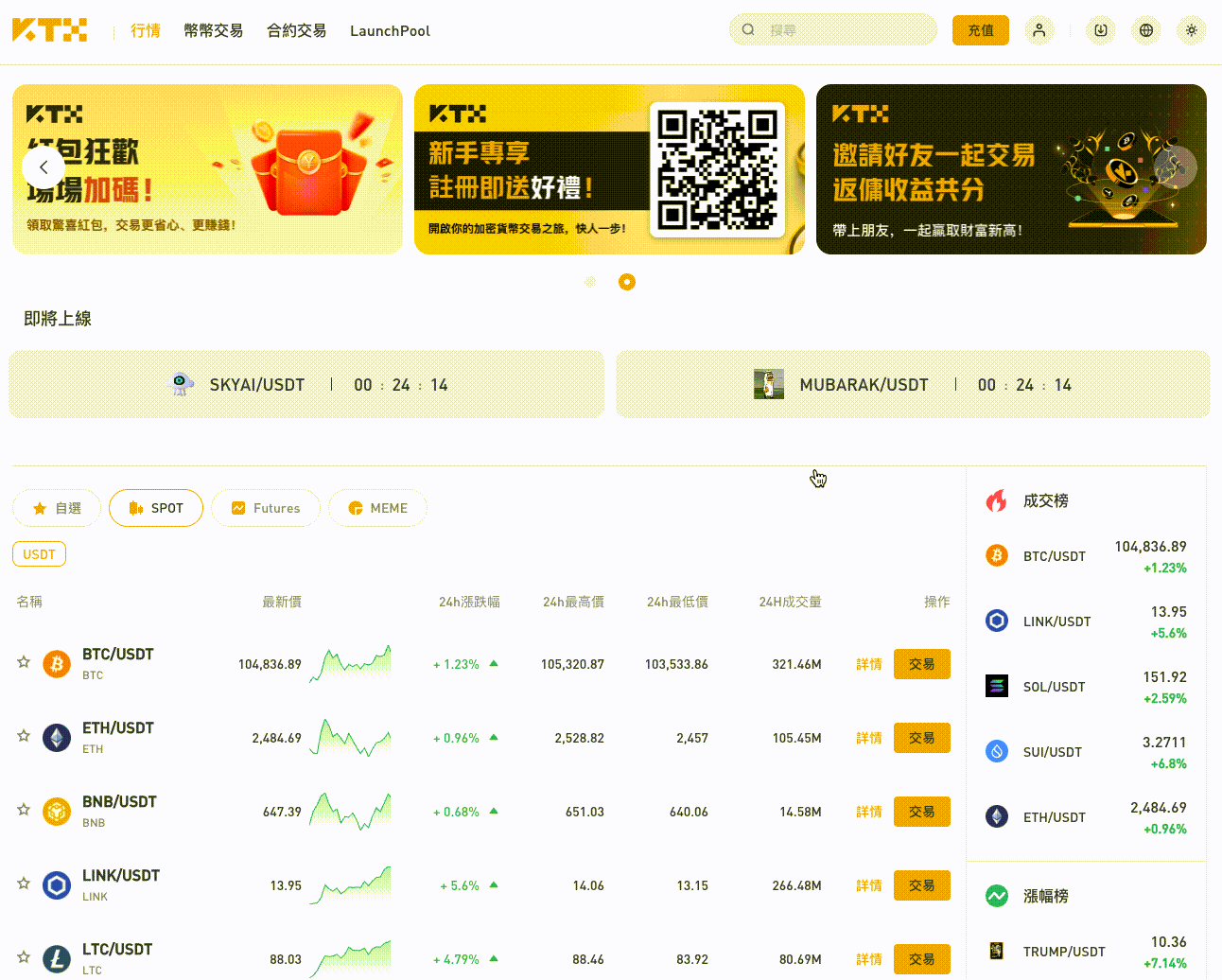
Task: Open the language globe icon
Action: coord(1146,30)
